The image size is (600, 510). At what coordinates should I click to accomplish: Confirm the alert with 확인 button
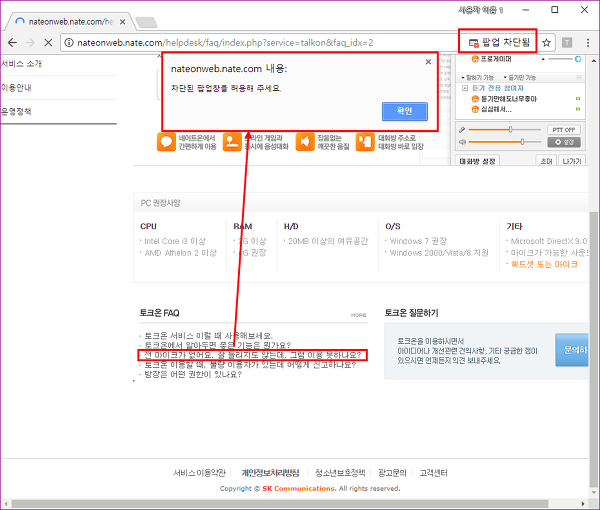coord(404,111)
